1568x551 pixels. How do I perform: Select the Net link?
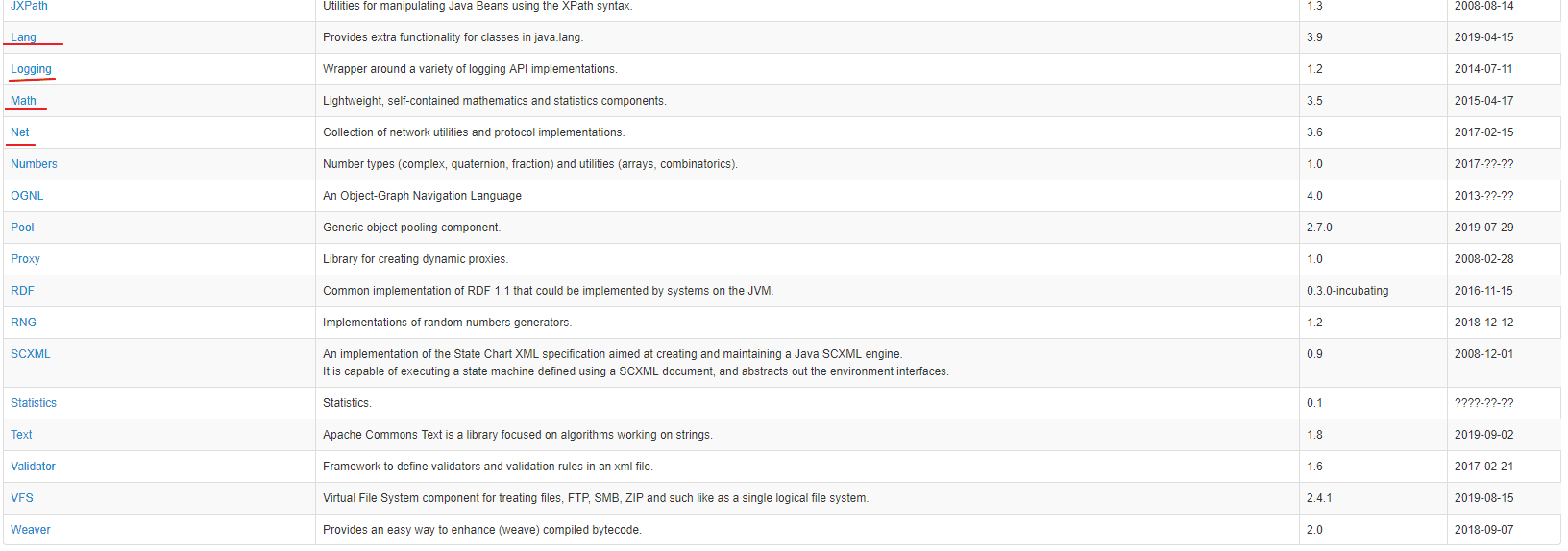click(x=19, y=132)
